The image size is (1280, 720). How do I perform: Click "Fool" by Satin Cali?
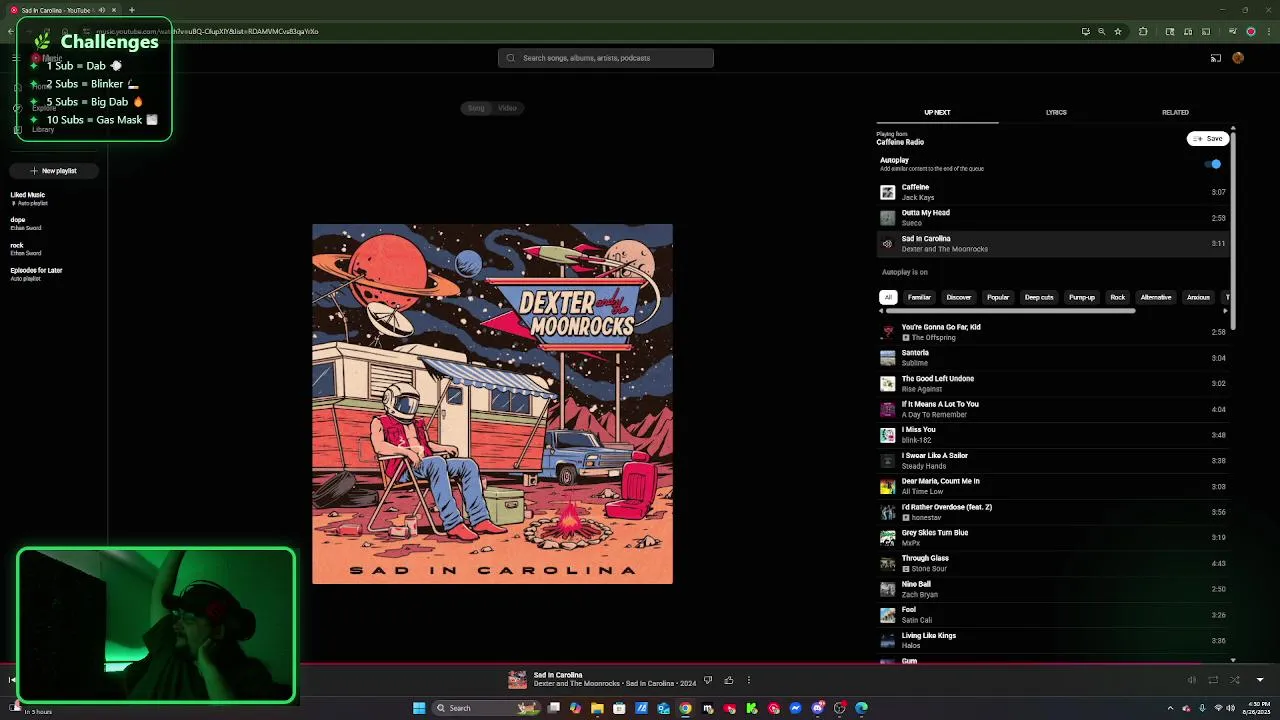click(x=908, y=610)
